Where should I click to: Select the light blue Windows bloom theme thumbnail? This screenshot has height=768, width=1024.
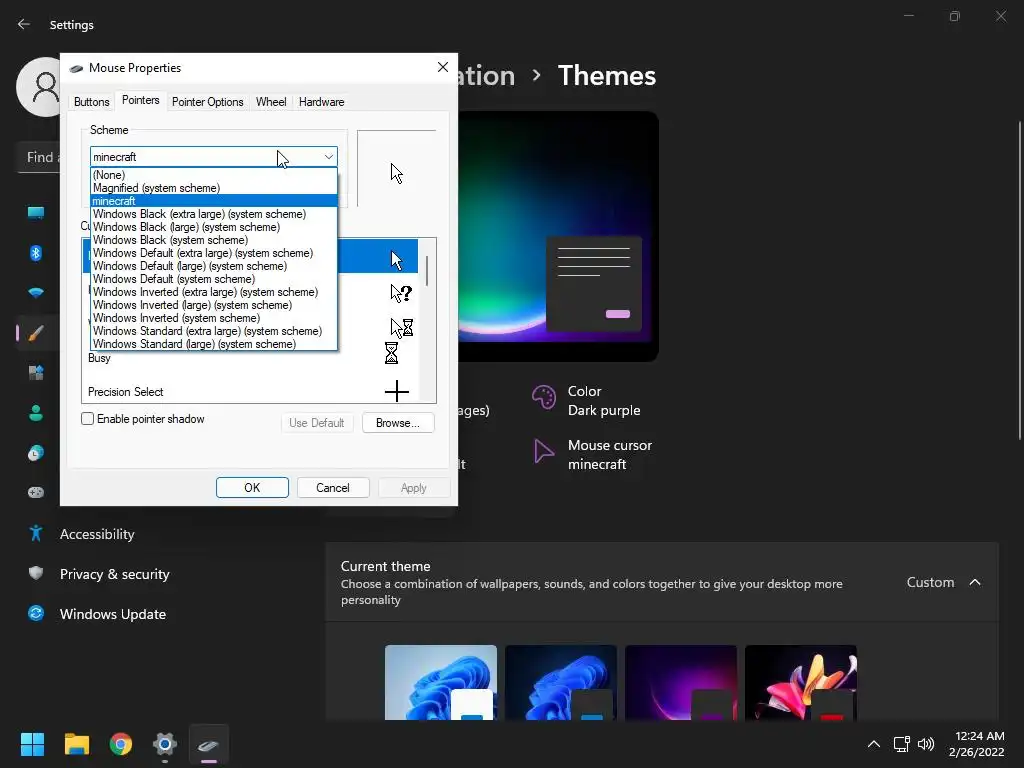[x=441, y=682]
